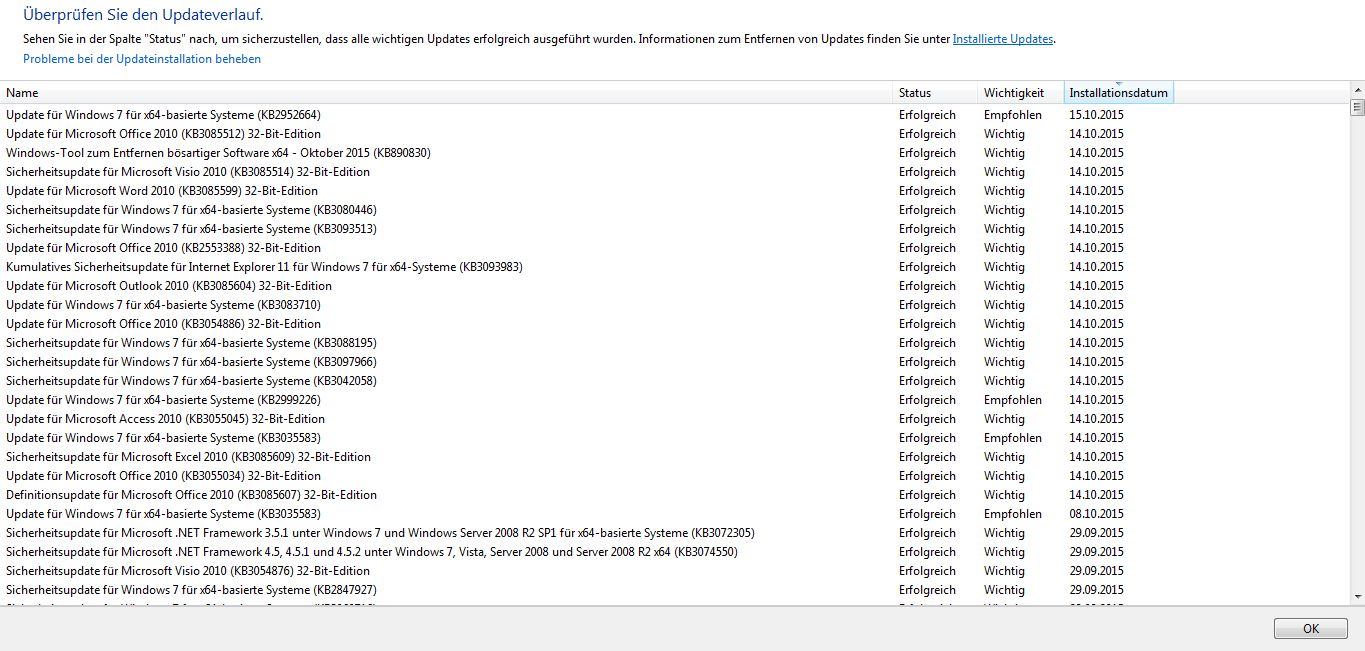This screenshot has width=1365, height=651.
Task: Select Update für Windows 7 KB3083710 row
Action: pos(675,305)
